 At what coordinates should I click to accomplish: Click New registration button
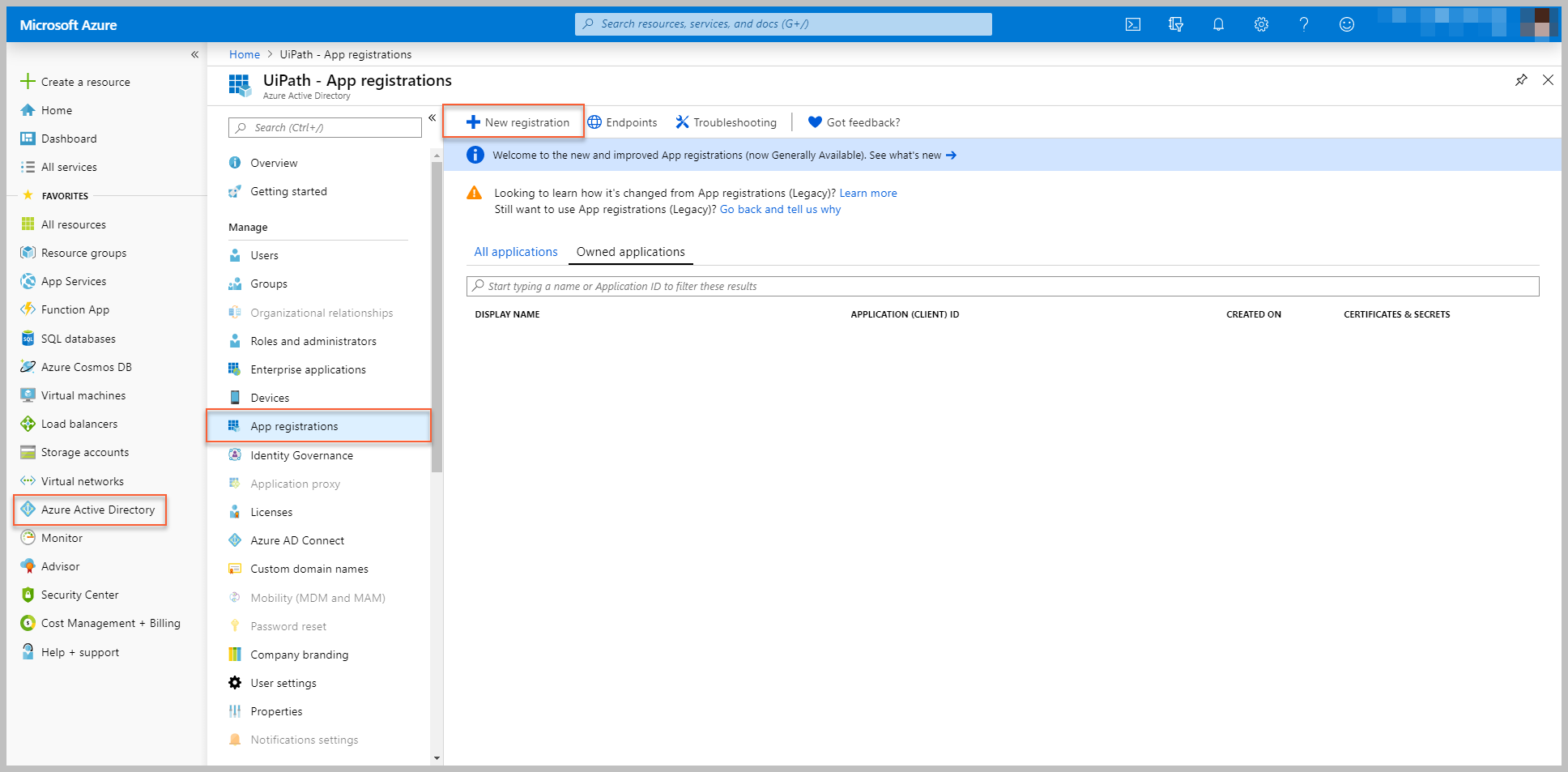point(518,122)
